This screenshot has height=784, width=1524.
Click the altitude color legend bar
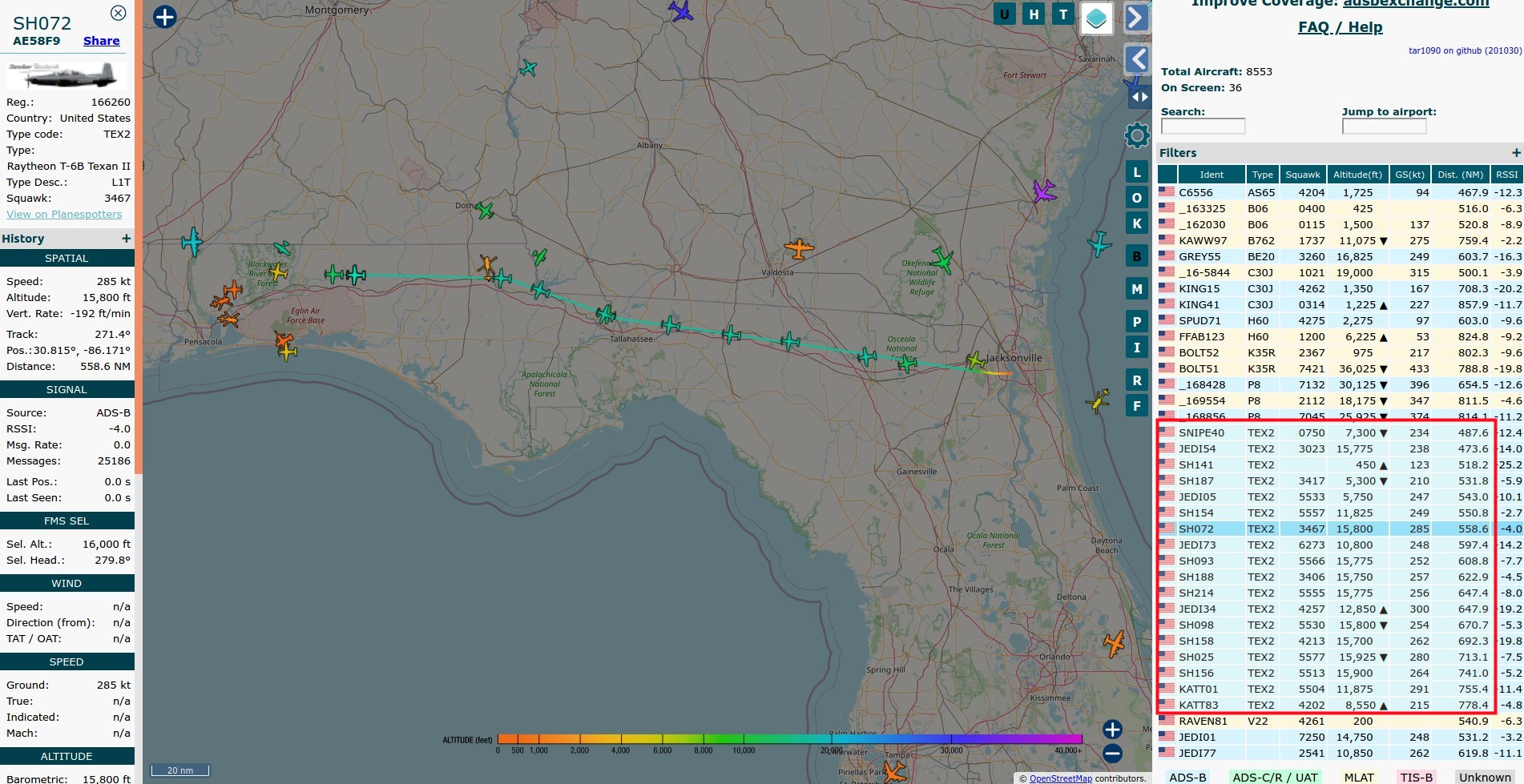789,738
